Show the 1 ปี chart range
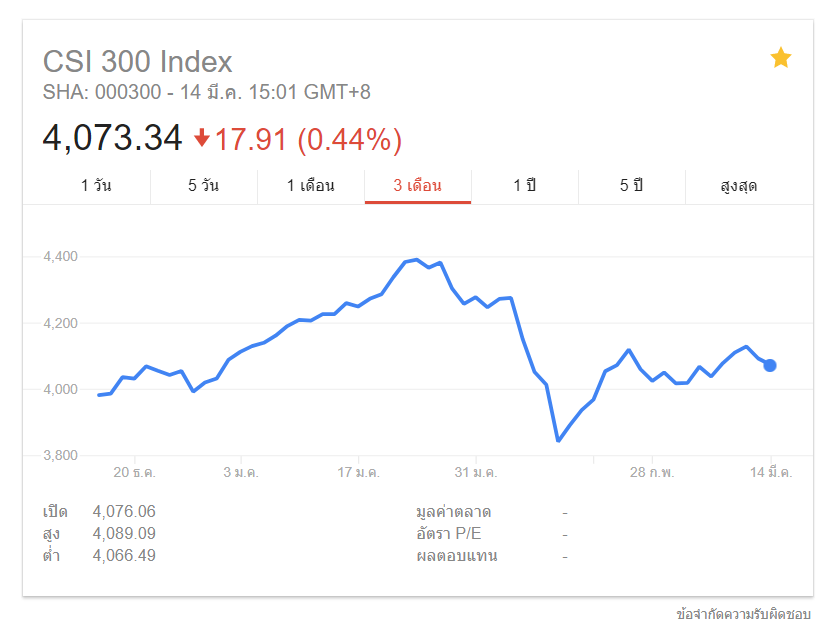 click(525, 186)
